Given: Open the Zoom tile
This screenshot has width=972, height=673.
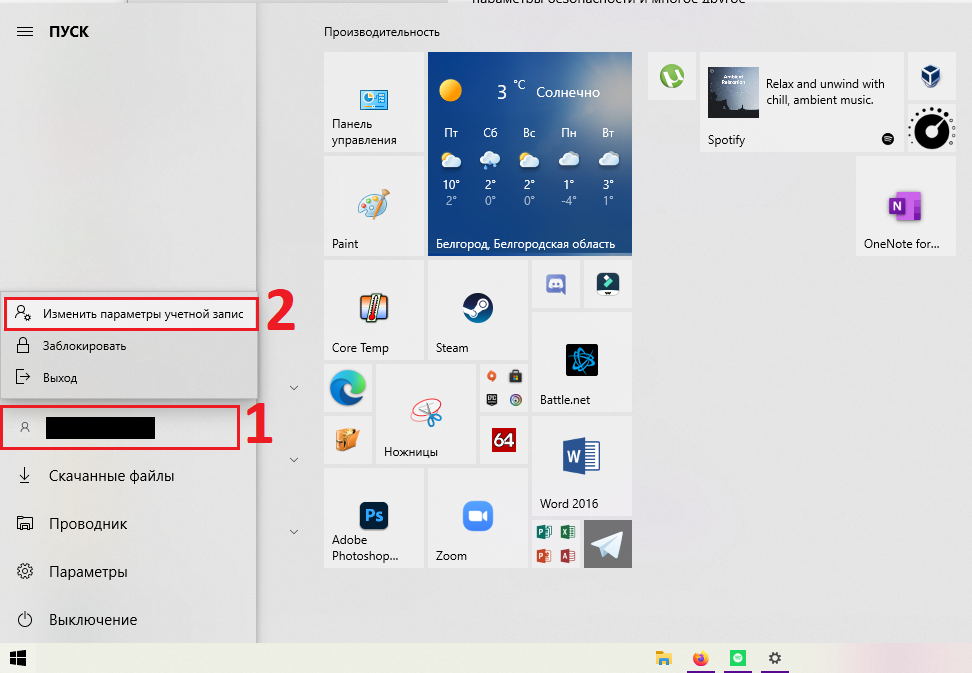Looking at the screenshot, I should [x=477, y=518].
